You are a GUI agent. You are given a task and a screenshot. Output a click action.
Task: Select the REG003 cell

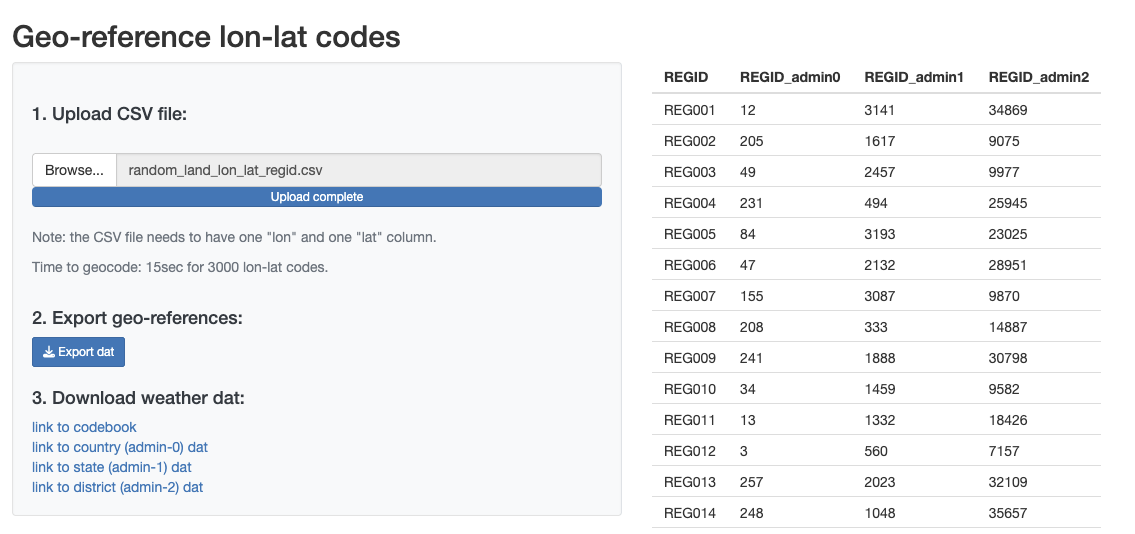tap(690, 172)
